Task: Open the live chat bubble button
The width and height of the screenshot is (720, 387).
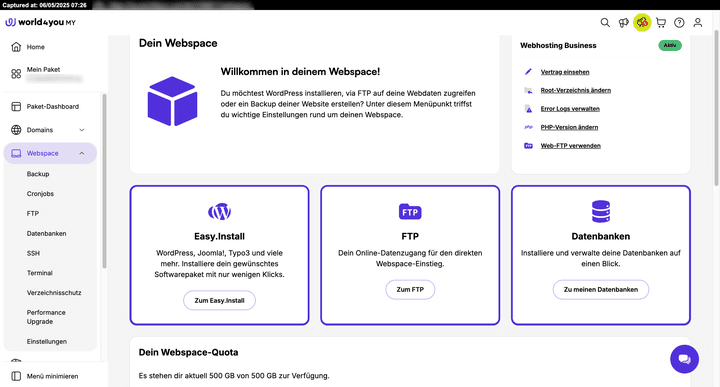Action: tap(684, 359)
